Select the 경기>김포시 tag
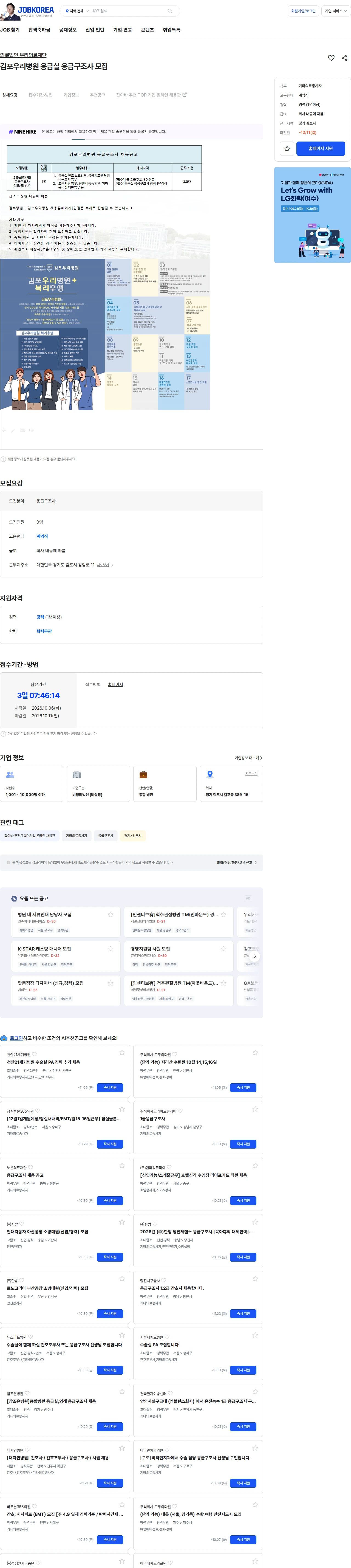Screen dimensions: 351x1568 pos(133,836)
